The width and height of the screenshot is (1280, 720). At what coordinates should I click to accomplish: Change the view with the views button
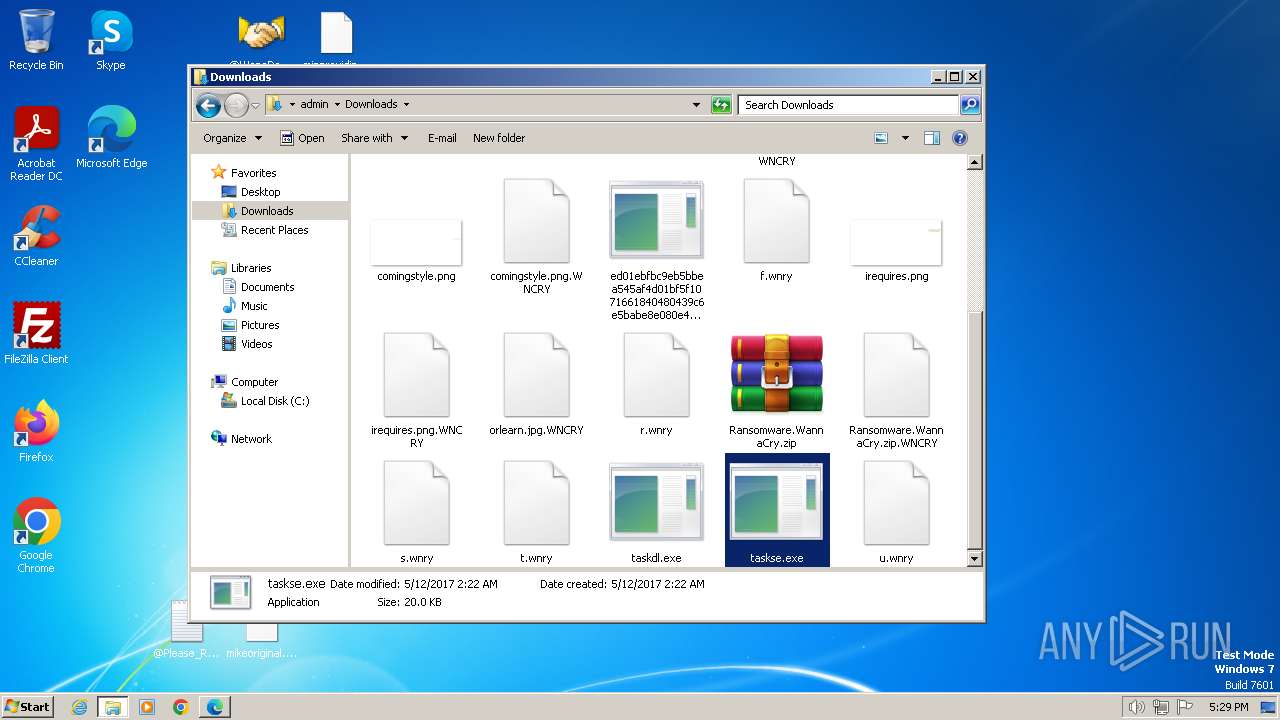tap(881, 138)
